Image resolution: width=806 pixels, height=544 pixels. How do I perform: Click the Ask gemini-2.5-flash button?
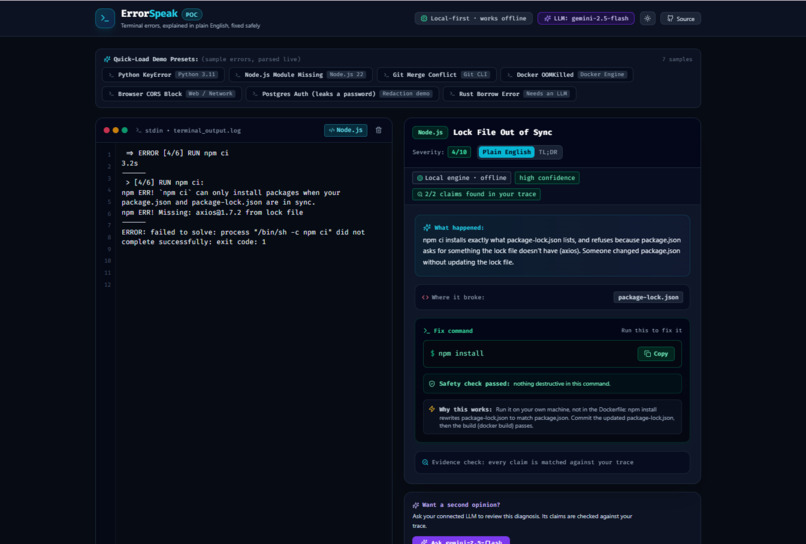point(461,540)
